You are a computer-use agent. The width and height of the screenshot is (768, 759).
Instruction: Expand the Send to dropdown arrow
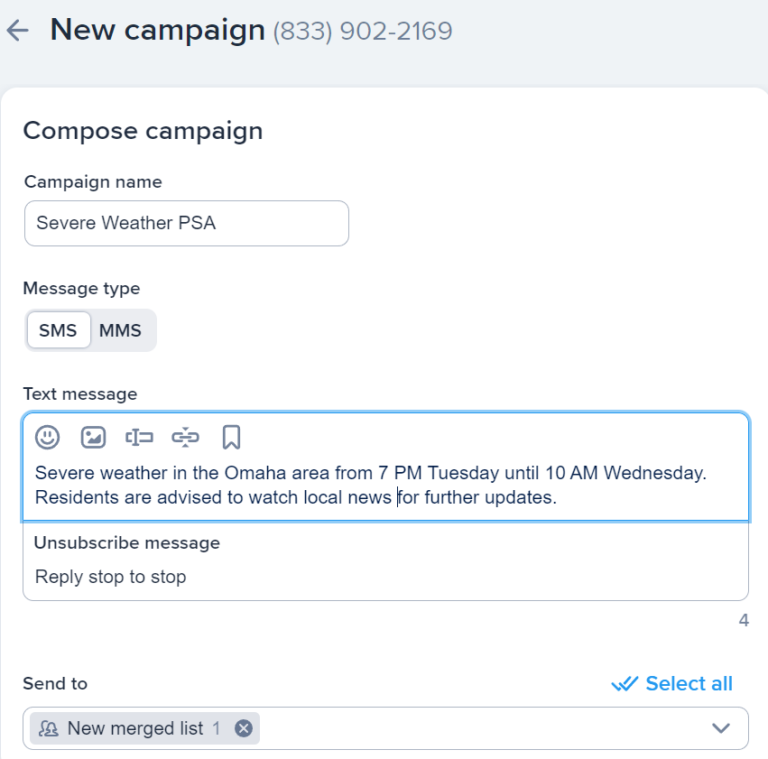[721, 729]
